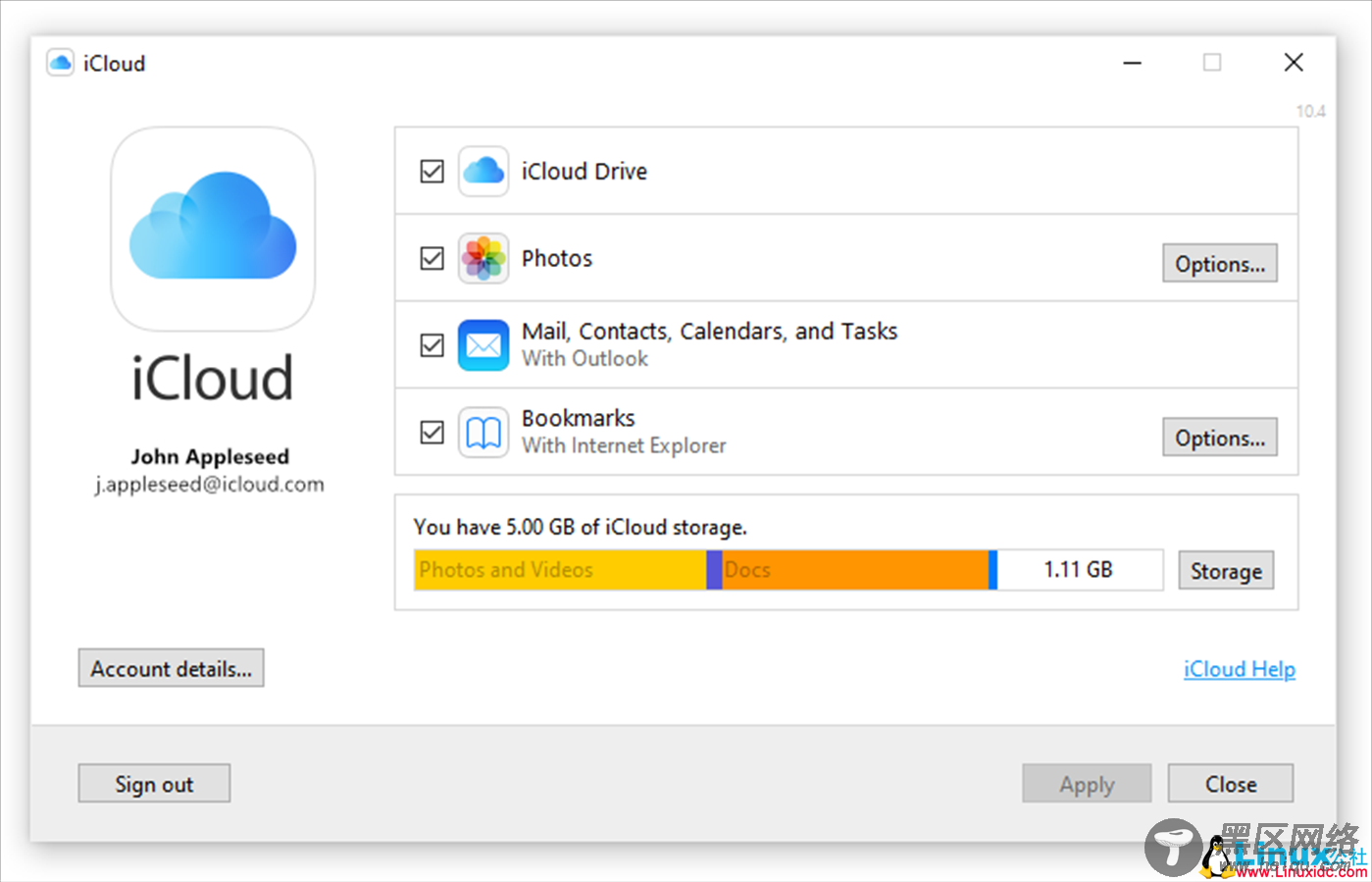Screen dimensions: 1372x882
Task: Click the Apply button
Action: click(1087, 783)
